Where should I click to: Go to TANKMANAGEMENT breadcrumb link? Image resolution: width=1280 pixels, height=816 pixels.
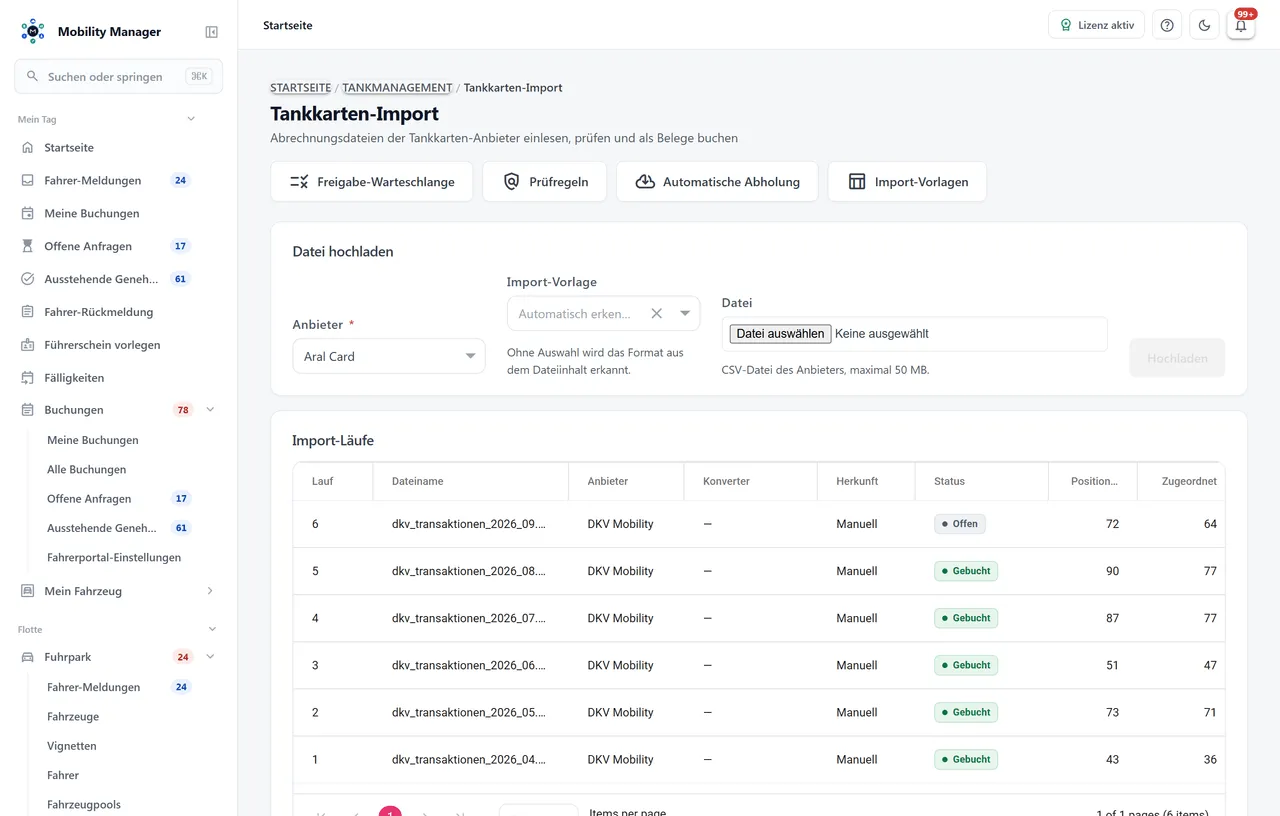click(x=397, y=88)
